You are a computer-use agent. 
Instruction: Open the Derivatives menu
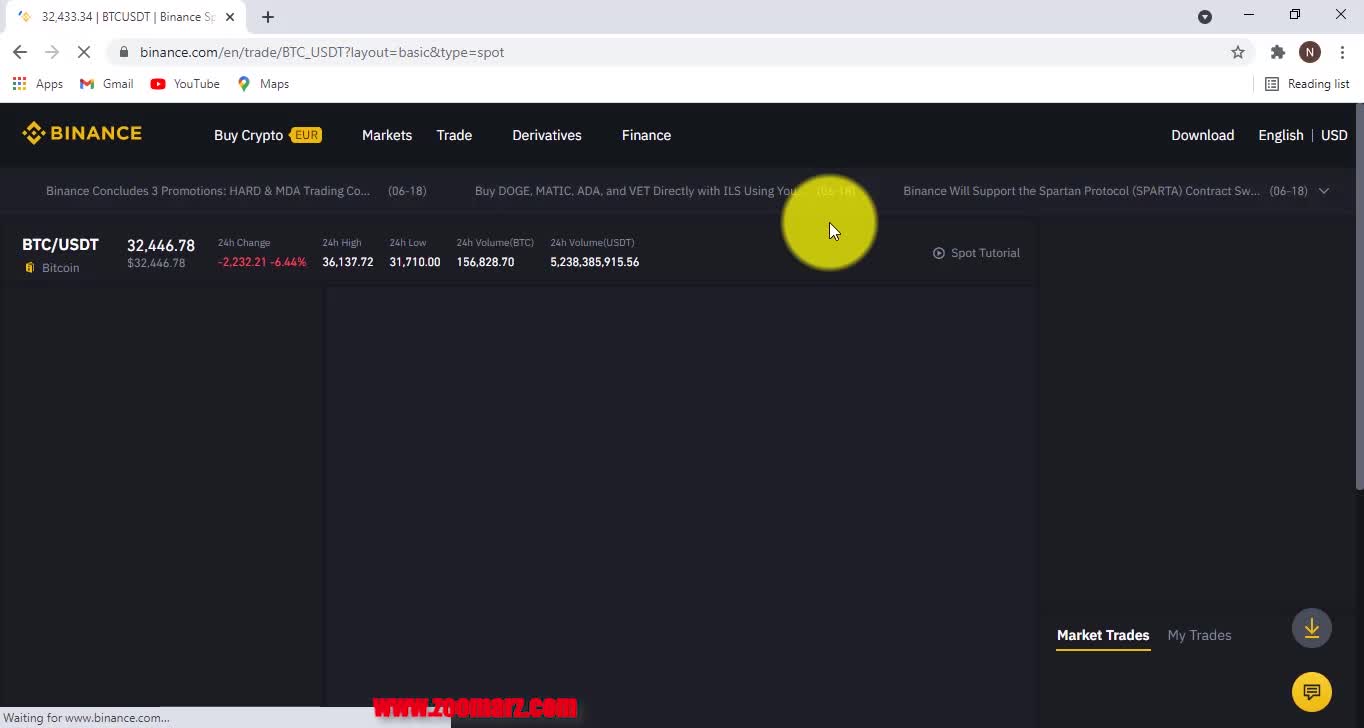(546, 135)
